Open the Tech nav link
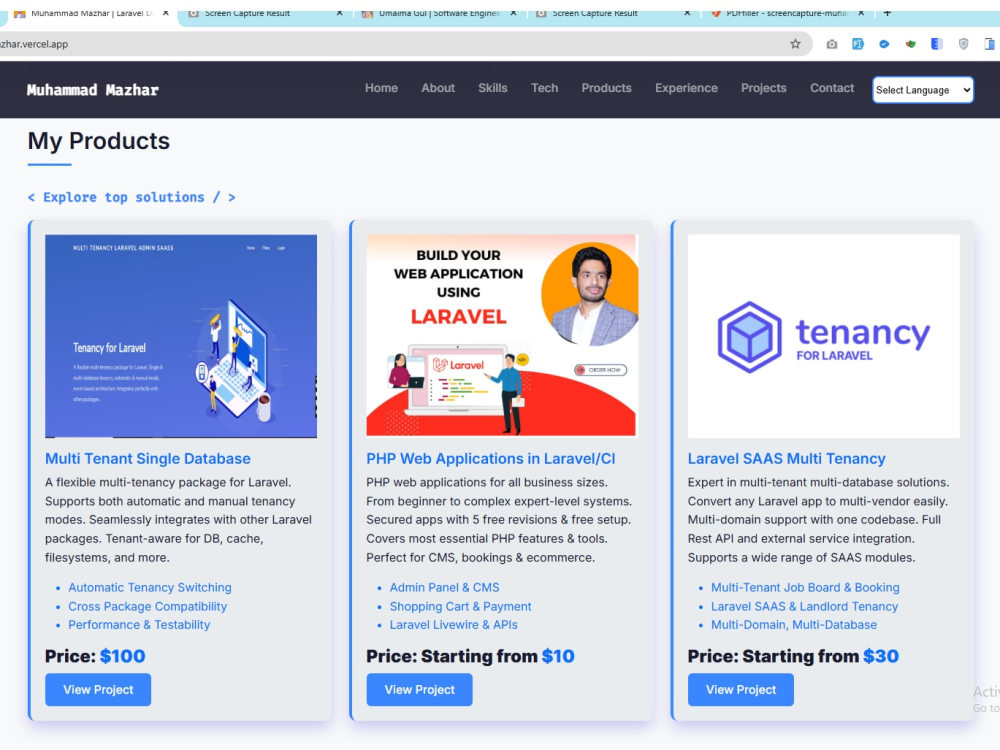The image size is (1000, 750). pyautogui.click(x=545, y=88)
